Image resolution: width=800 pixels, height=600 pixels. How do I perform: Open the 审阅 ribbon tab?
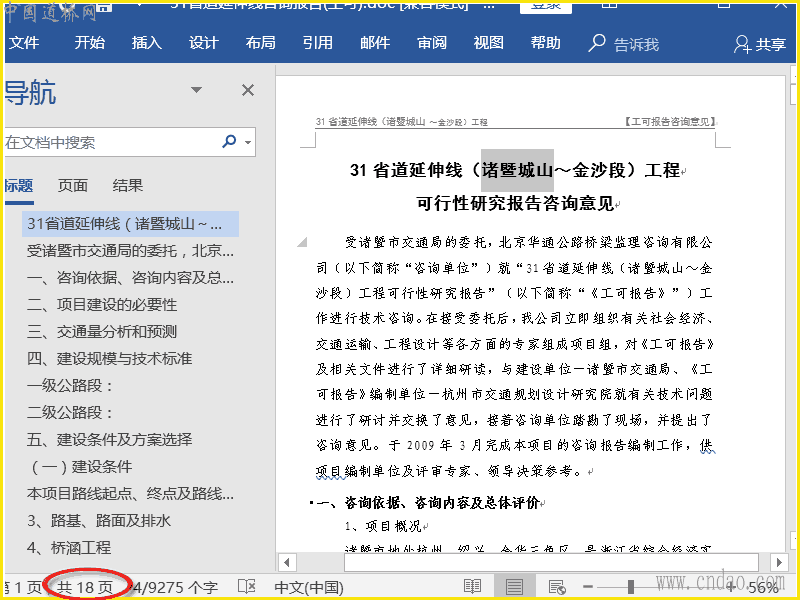432,43
